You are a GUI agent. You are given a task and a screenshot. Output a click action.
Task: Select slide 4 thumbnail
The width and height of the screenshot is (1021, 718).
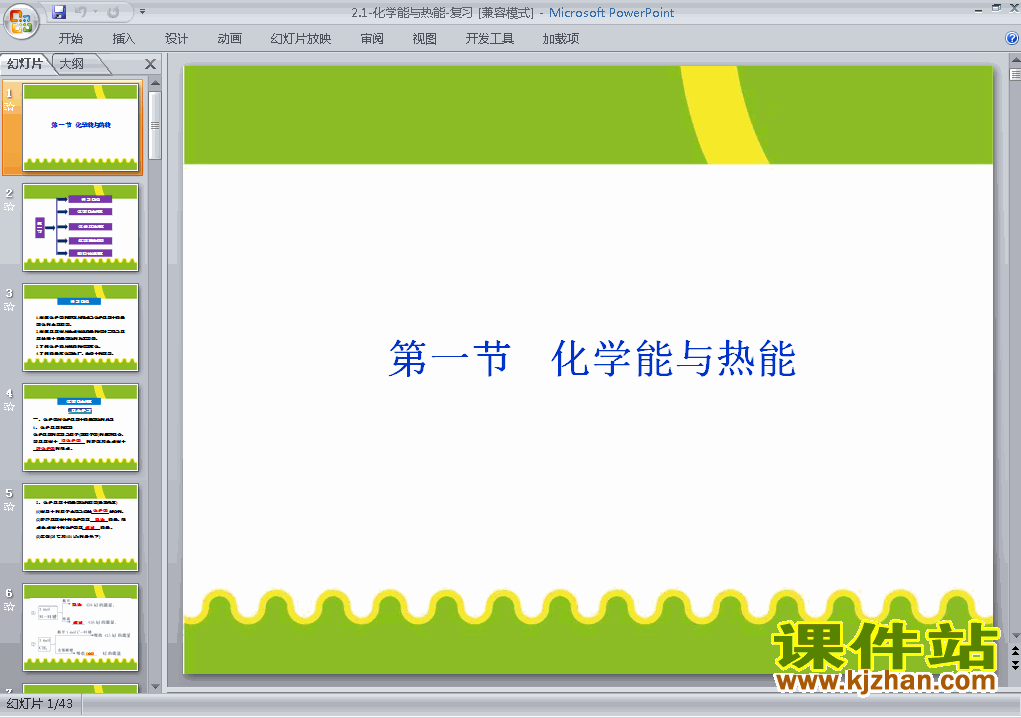tap(81, 428)
